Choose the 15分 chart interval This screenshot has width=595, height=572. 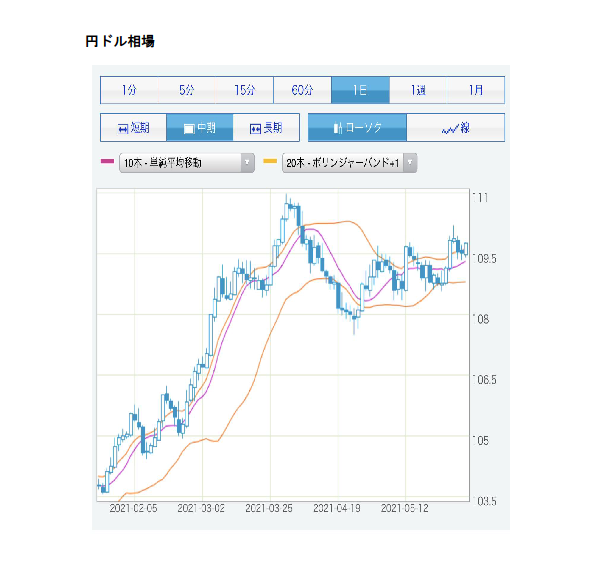244,90
